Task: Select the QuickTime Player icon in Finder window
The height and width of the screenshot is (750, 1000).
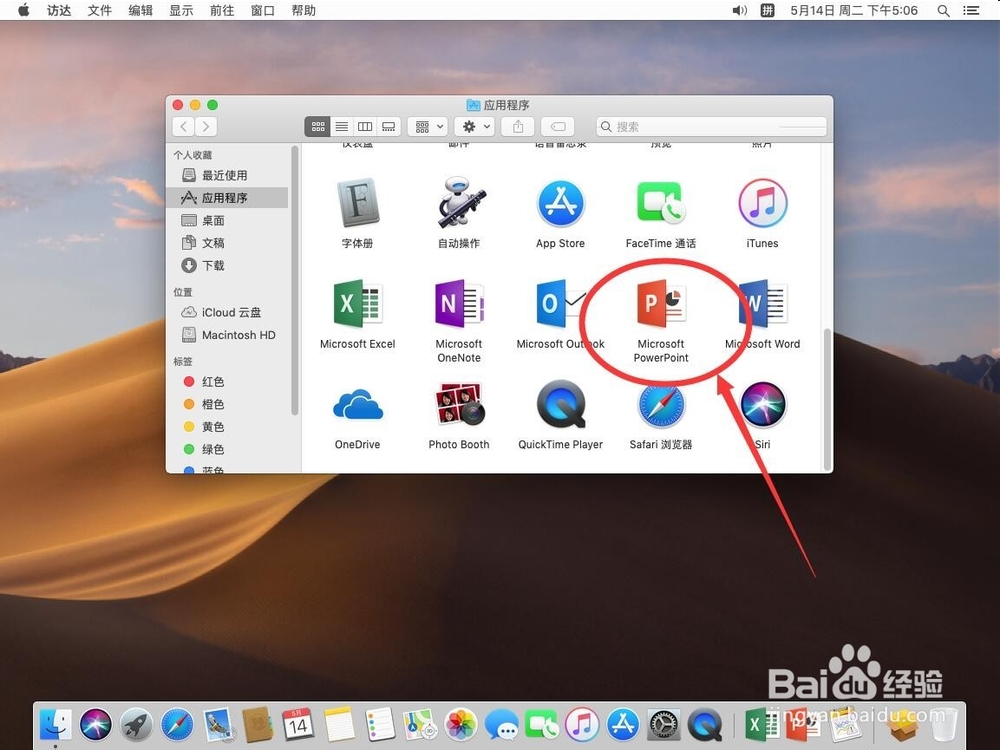Action: 561,404
